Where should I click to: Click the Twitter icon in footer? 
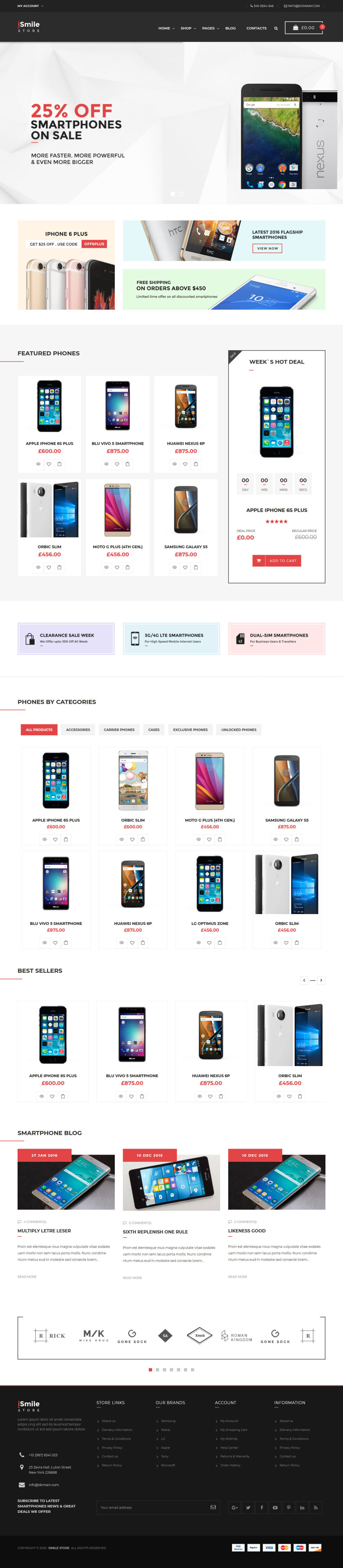248,1507
